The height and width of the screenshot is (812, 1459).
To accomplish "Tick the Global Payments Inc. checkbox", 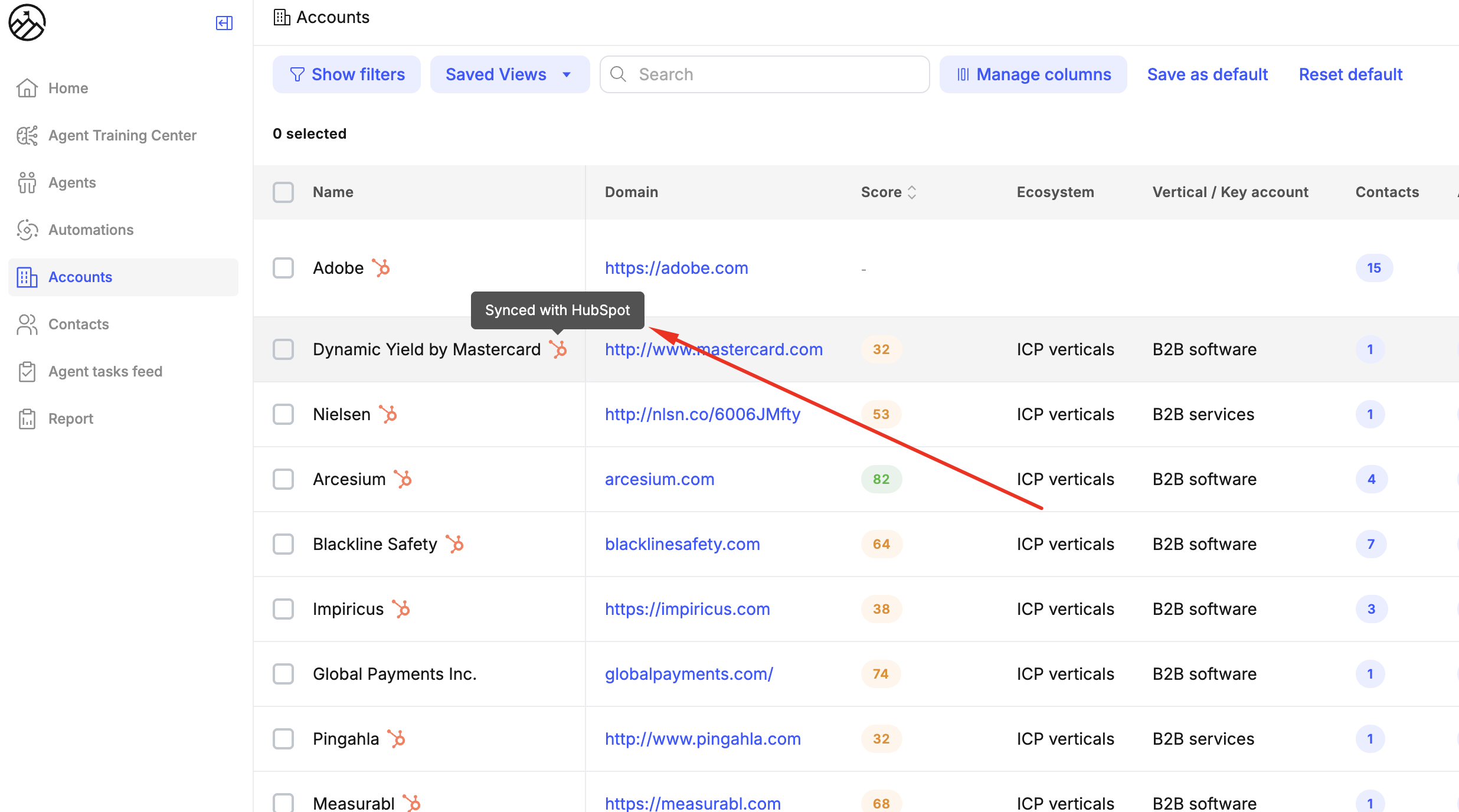I will (x=283, y=674).
